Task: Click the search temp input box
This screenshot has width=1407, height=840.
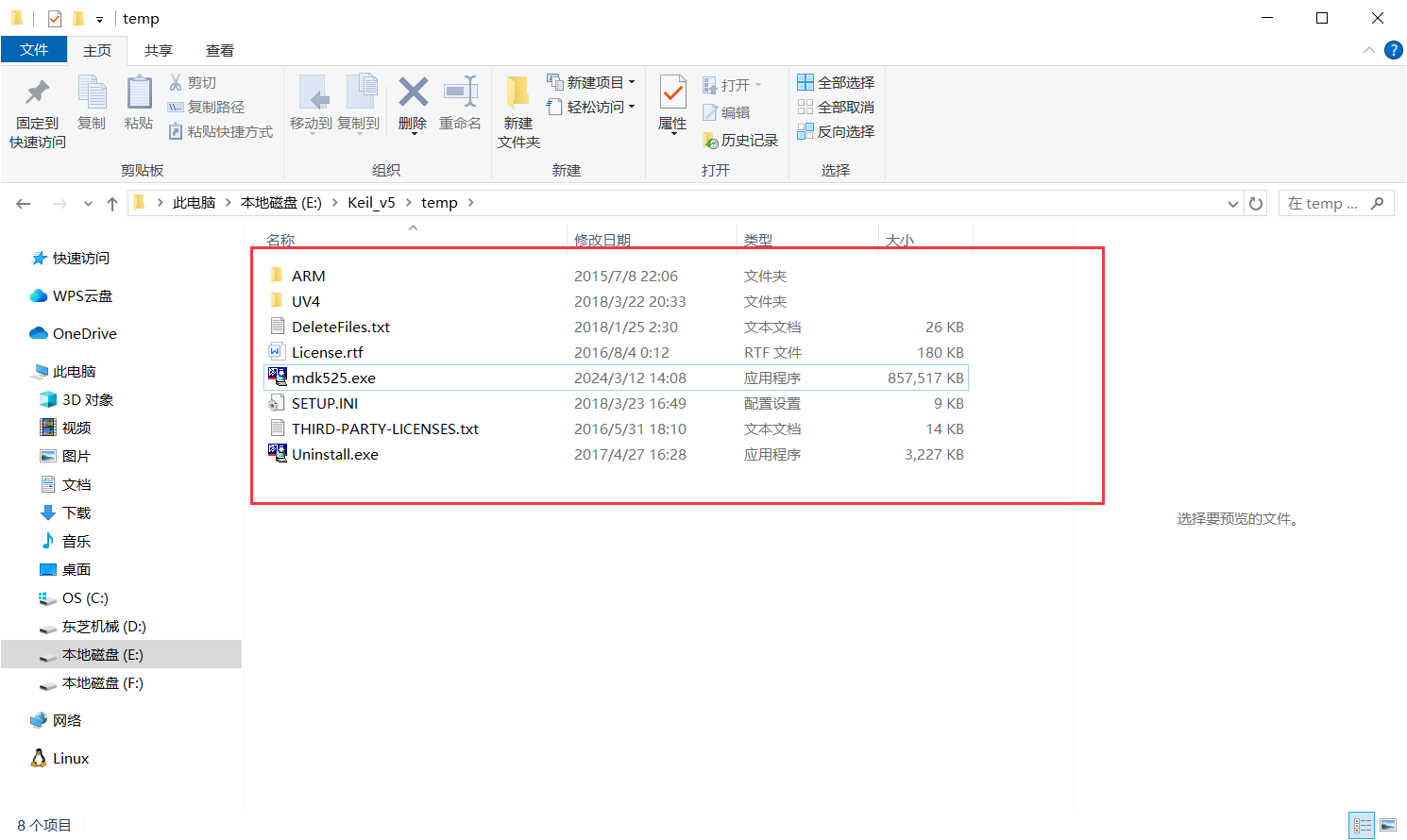Action: [x=1324, y=203]
